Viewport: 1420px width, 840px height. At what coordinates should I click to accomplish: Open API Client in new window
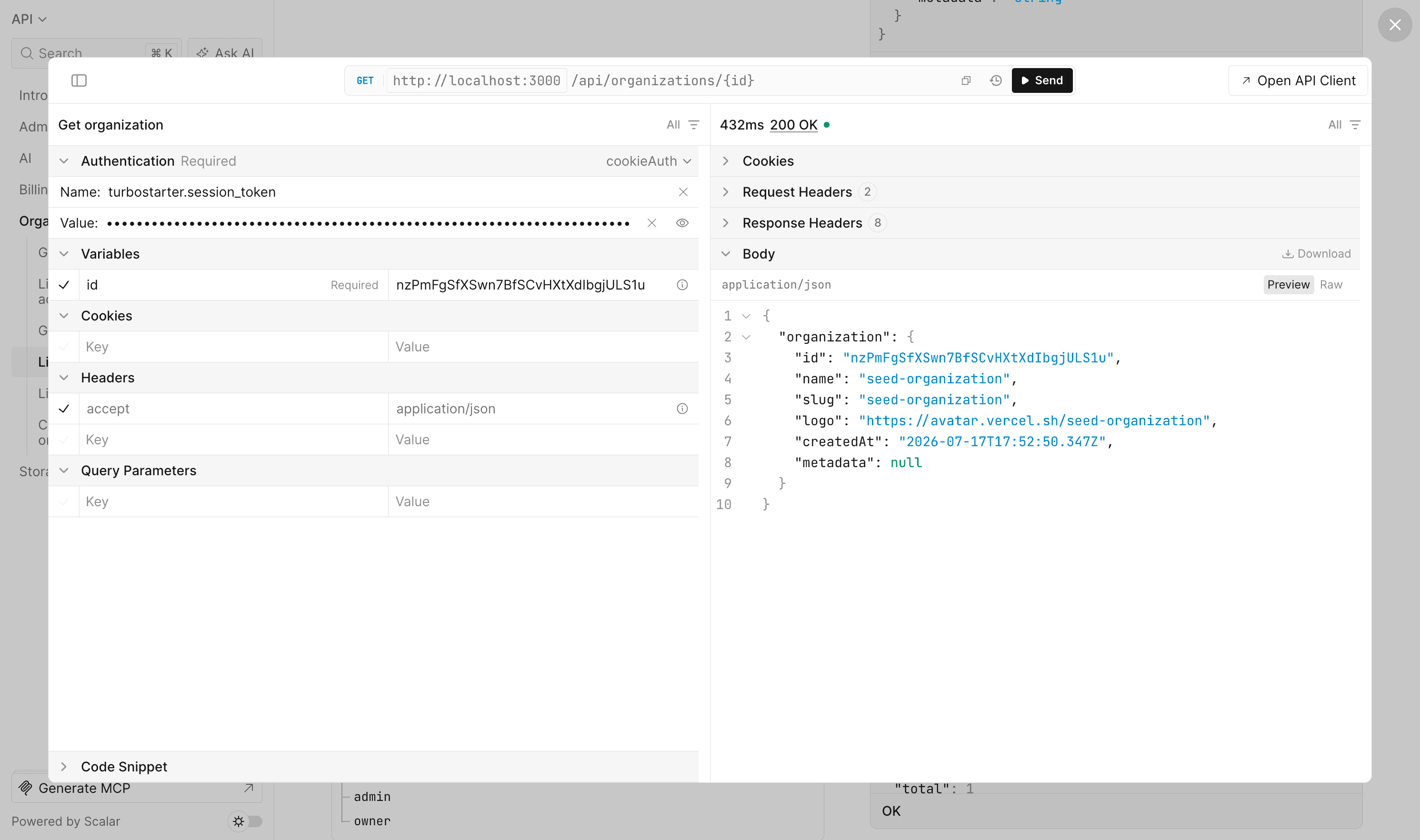[x=1298, y=80]
